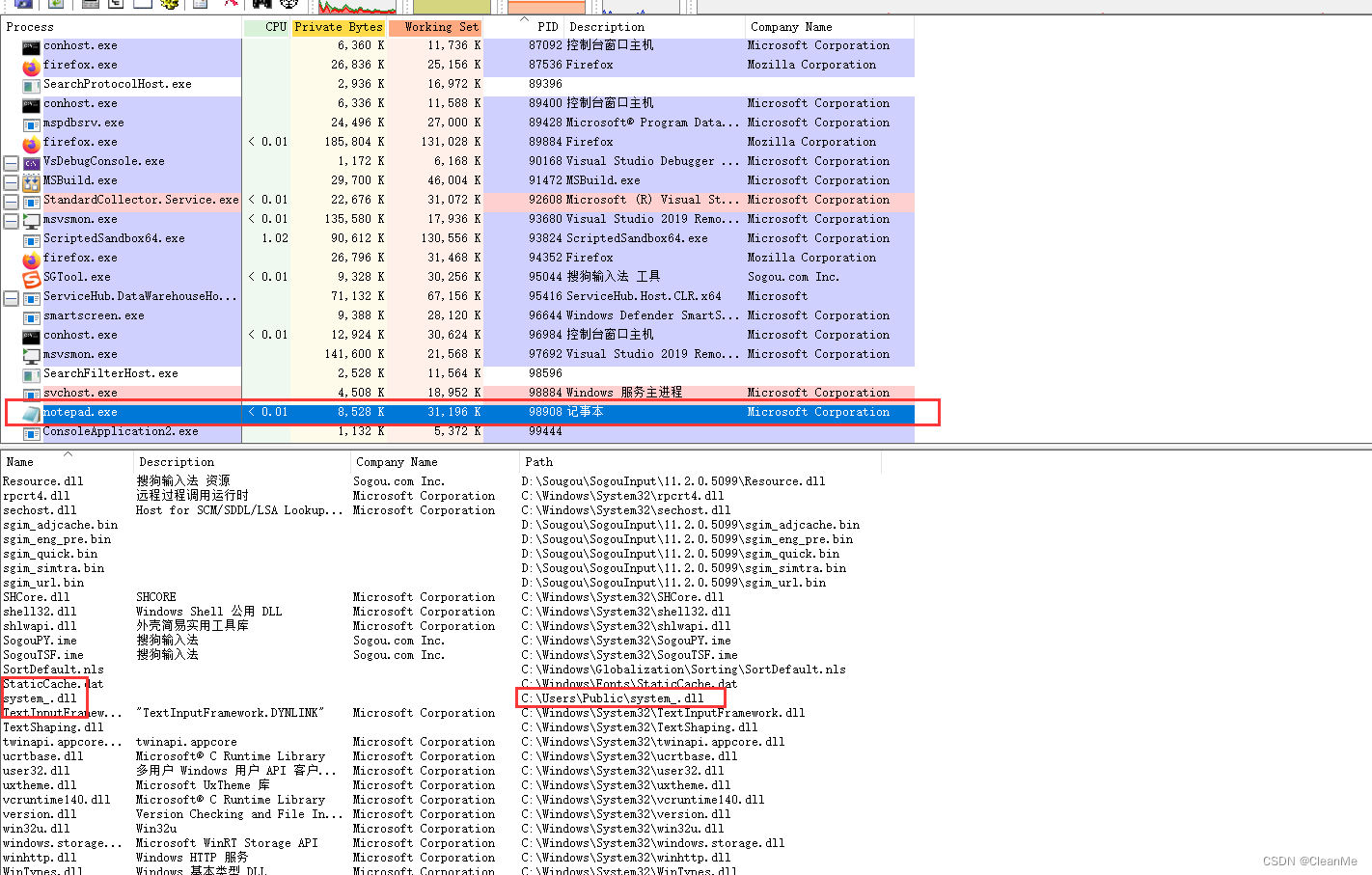Screen dimensions: 1372x875
Task: Sort DLLs by lower Company Name header
Action: (x=435, y=462)
